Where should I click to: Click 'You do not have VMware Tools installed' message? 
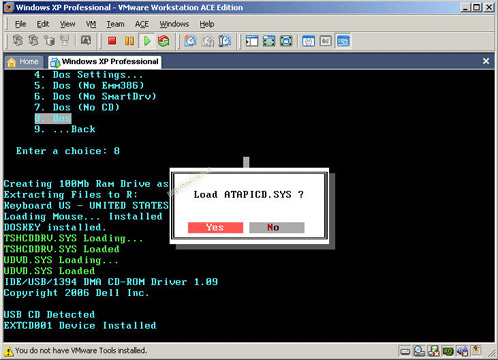click(81, 351)
